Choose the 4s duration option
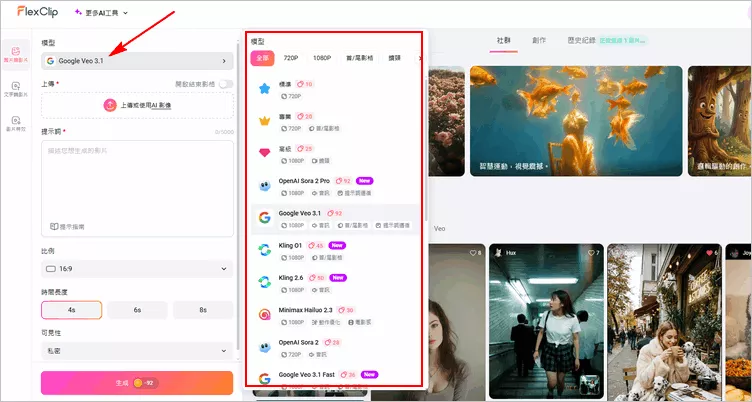752x402 pixels. tap(71, 310)
